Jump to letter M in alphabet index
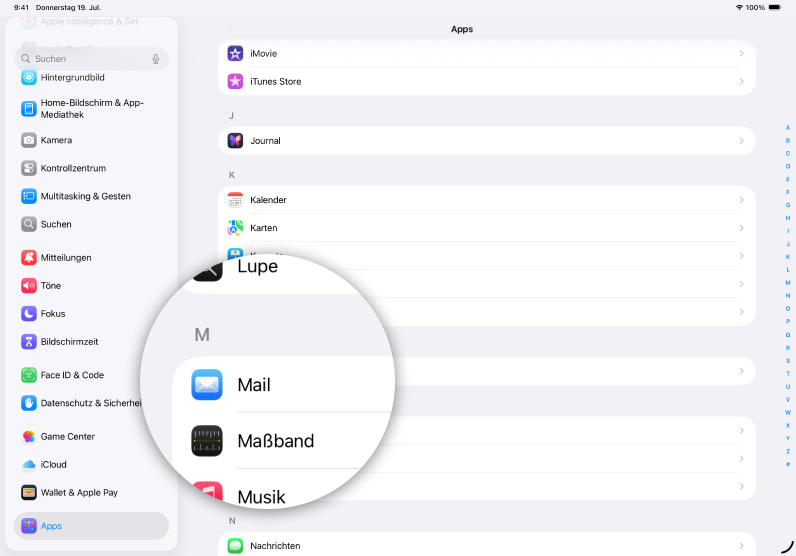The image size is (796, 556). pyautogui.click(x=788, y=283)
